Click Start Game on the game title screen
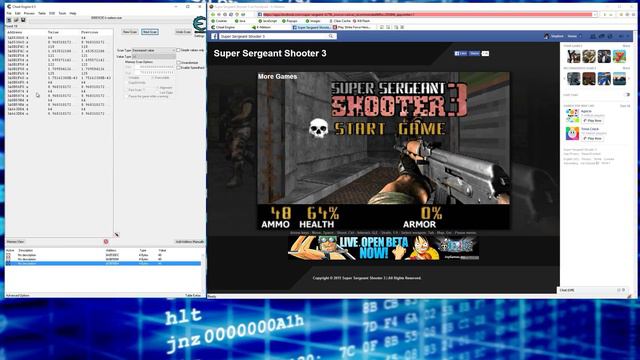 click(x=389, y=129)
